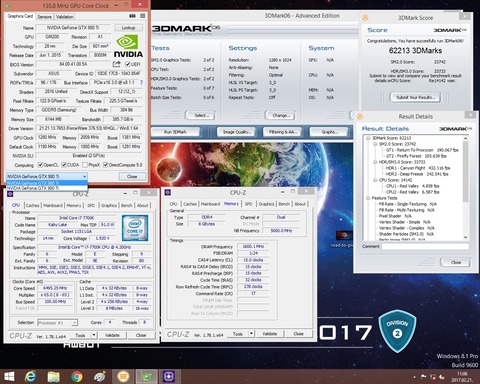Image resolution: width=480 pixels, height=384 pixels.
Task: Open the GPU-Z graphics card selection dropdown
Action: tap(47, 176)
